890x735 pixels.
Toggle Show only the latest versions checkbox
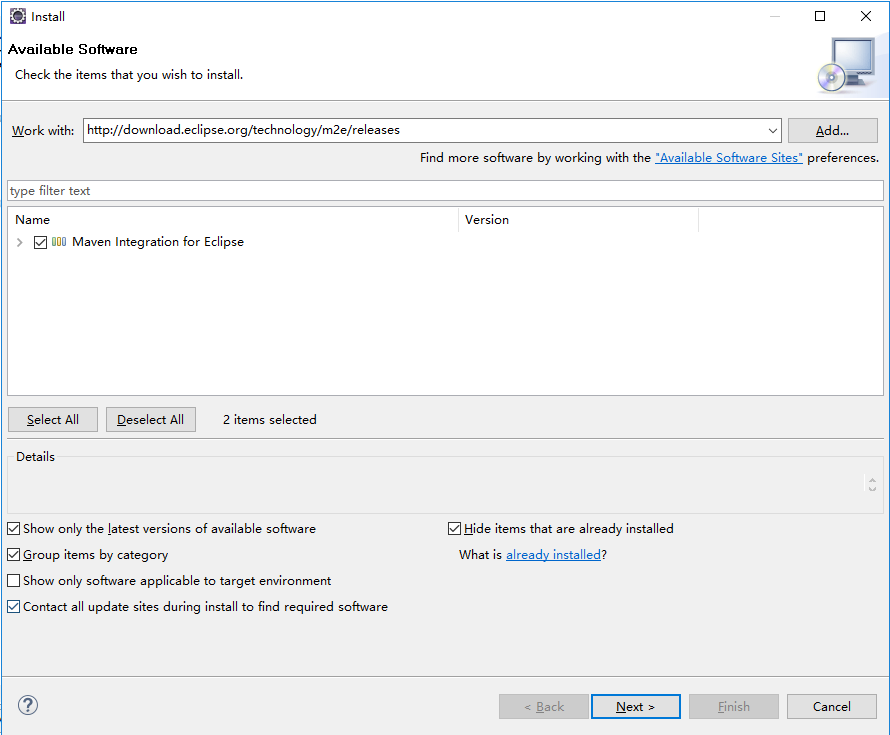pyautogui.click(x=14, y=529)
